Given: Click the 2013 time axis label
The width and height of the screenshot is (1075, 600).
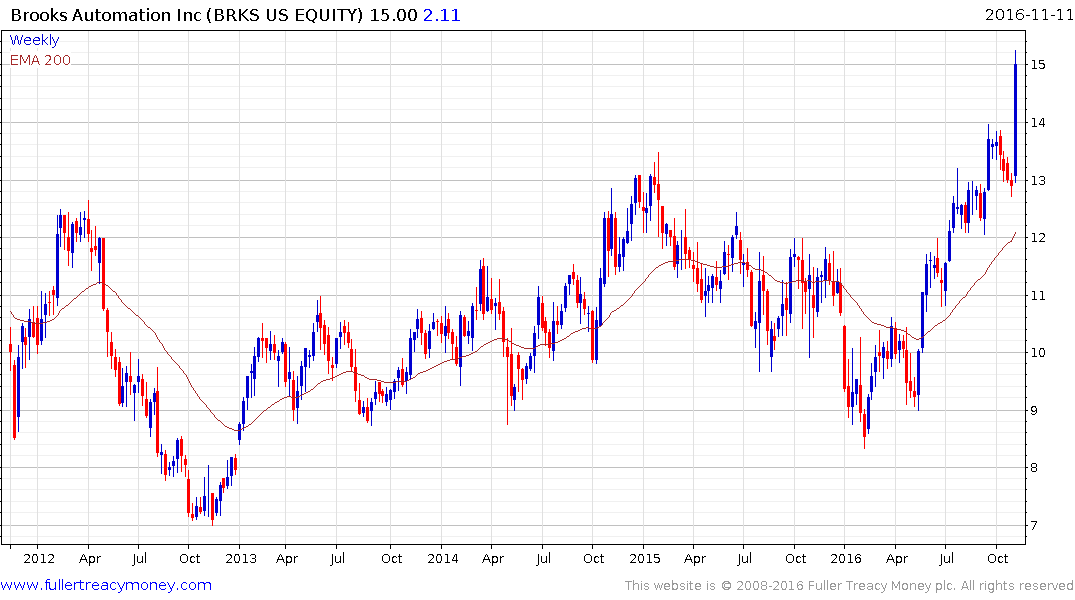Looking at the screenshot, I should 241,558.
